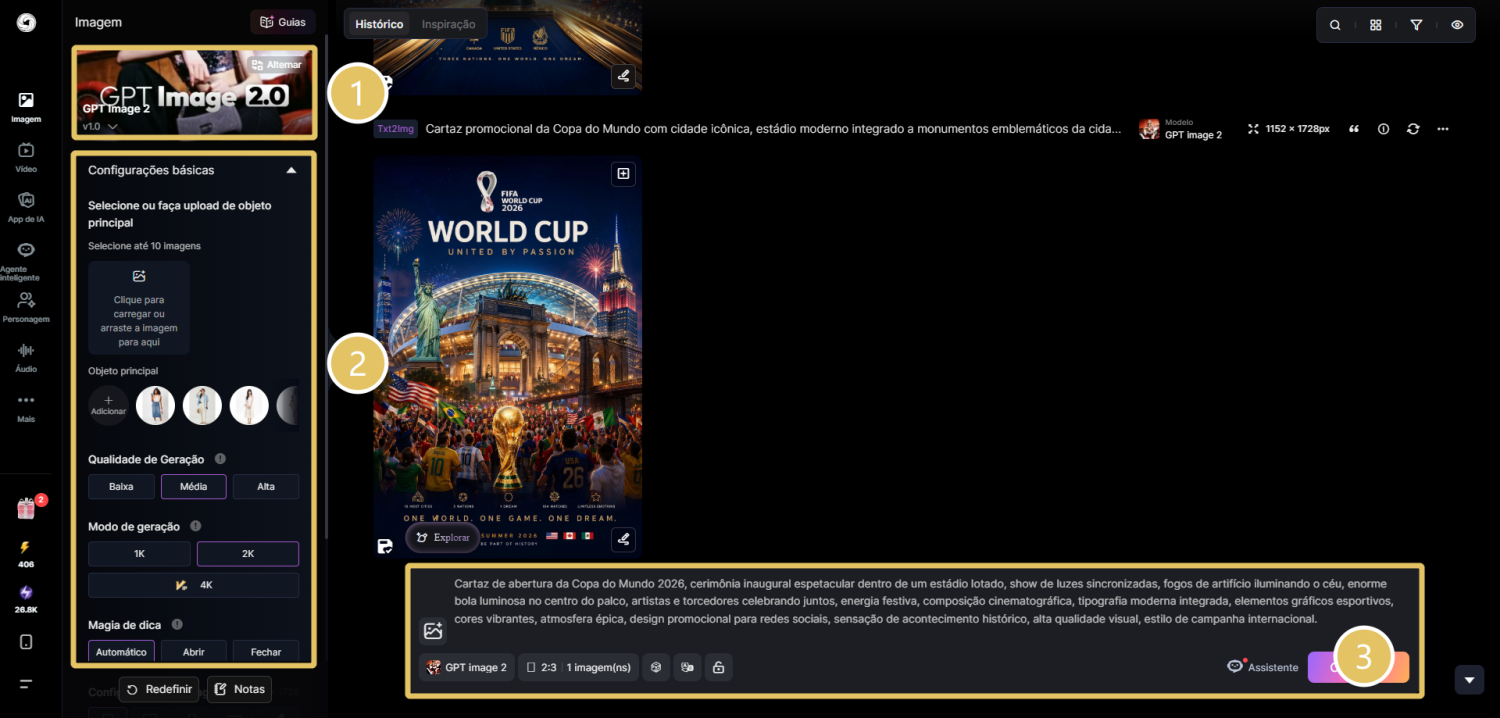Click into the prompt text field
Viewport: 1500px width, 718px height.
[922, 601]
